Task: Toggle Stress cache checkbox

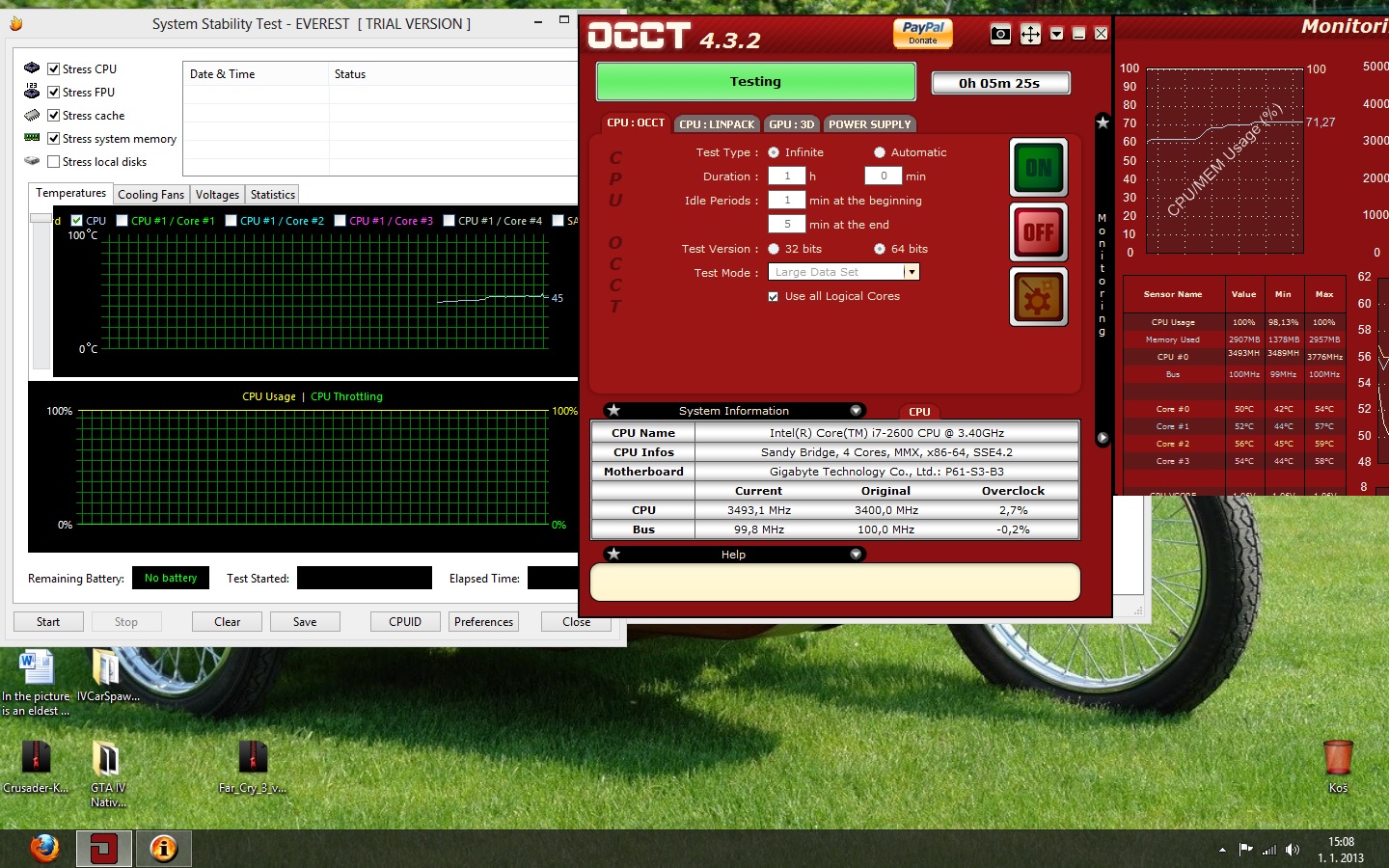Action: (x=54, y=115)
